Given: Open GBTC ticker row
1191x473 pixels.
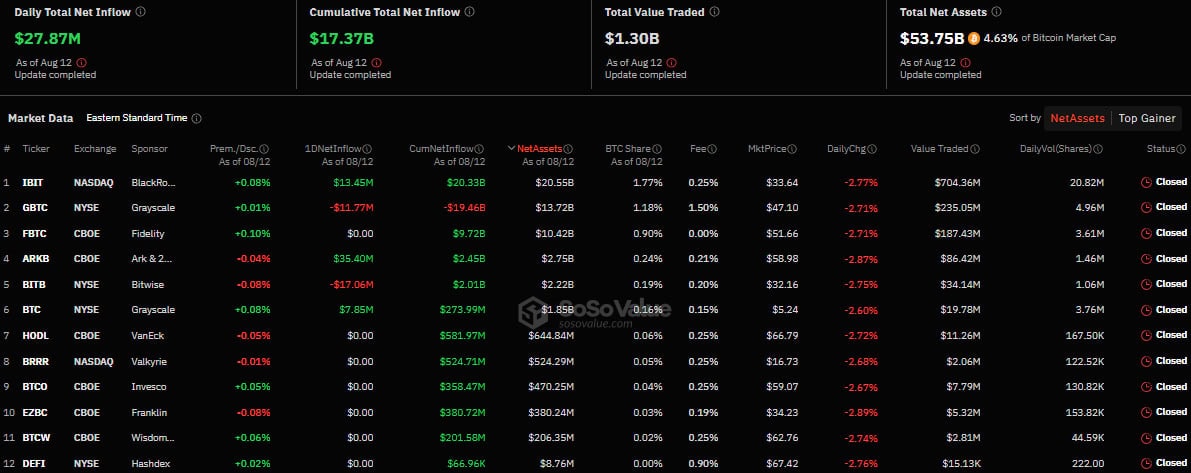Looking at the screenshot, I should 596,207.
